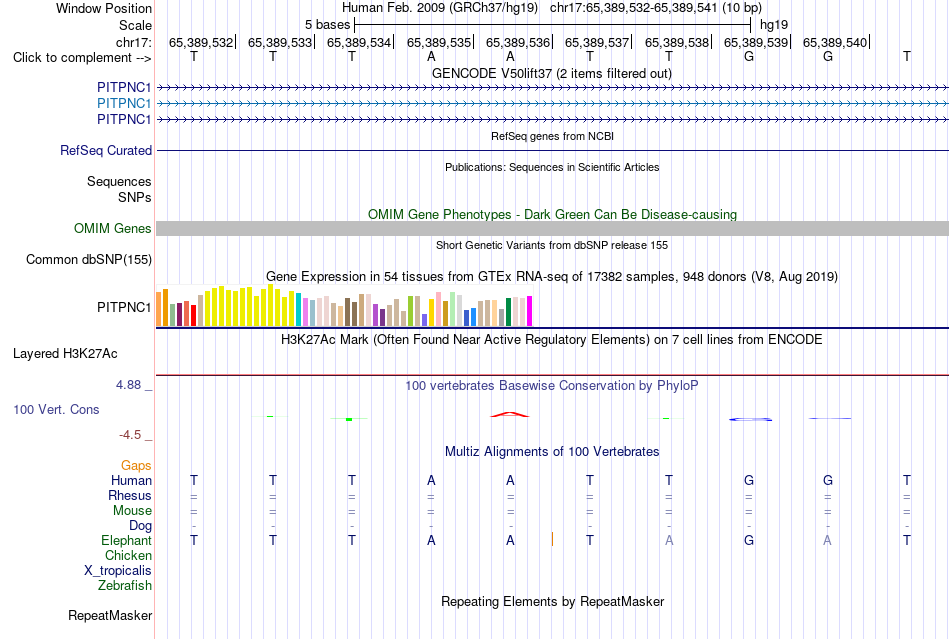Select position label 65,389,540 on the ruler
The image size is (950, 639).
click(835, 42)
